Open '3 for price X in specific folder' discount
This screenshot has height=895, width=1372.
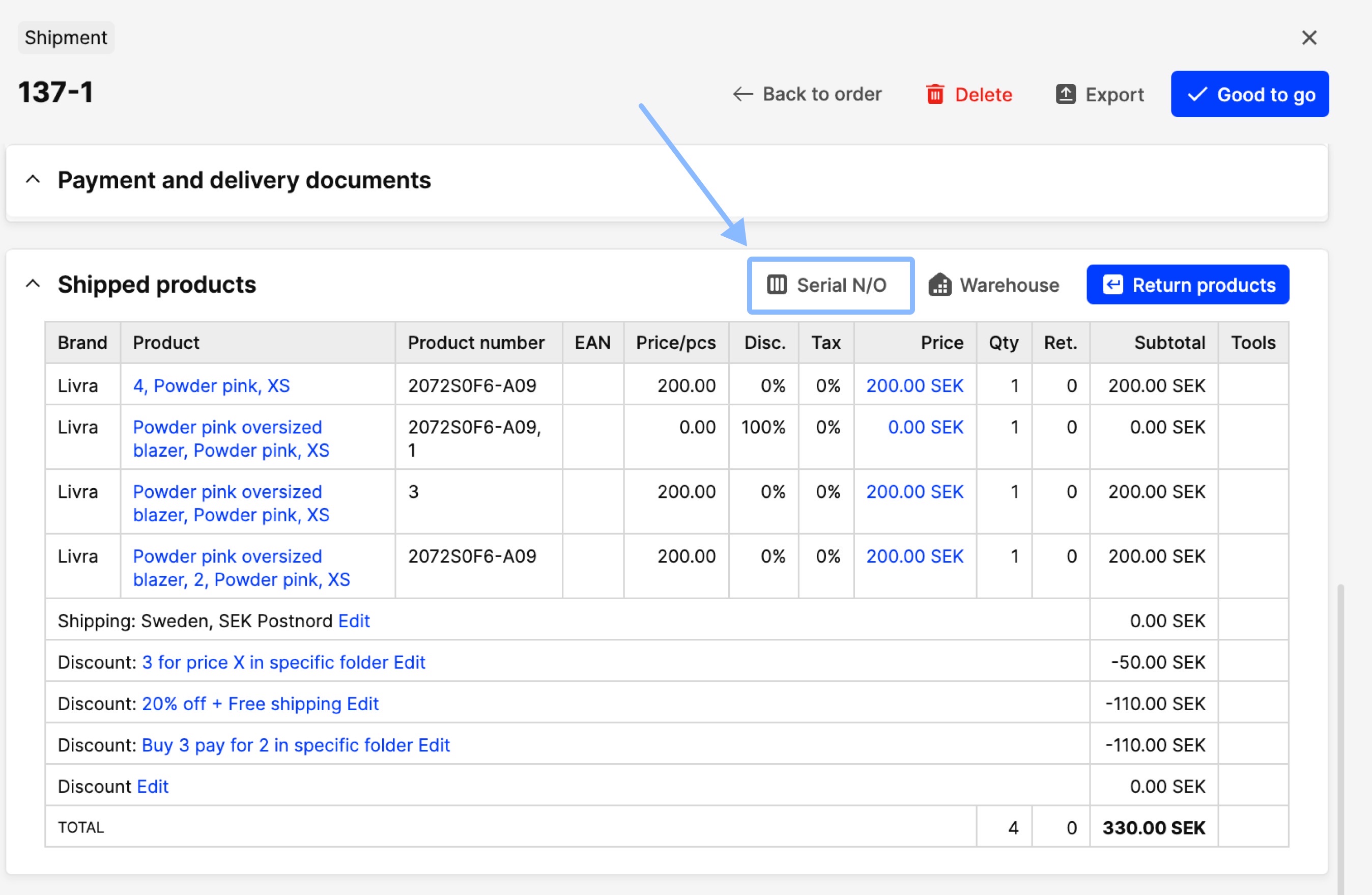tap(265, 662)
